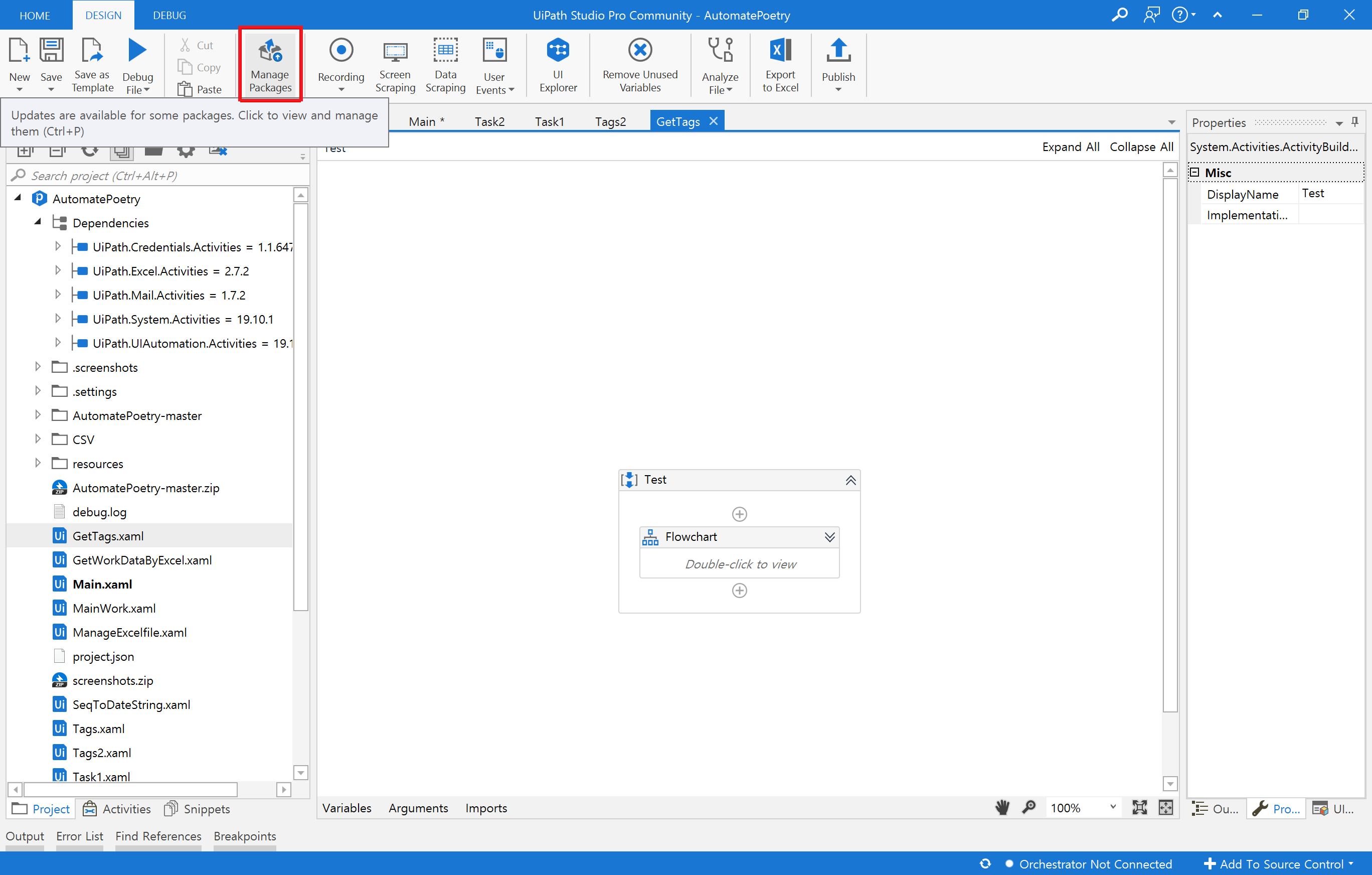
Task: Open the zoom percentage dropdown
Action: pos(1113,807)
